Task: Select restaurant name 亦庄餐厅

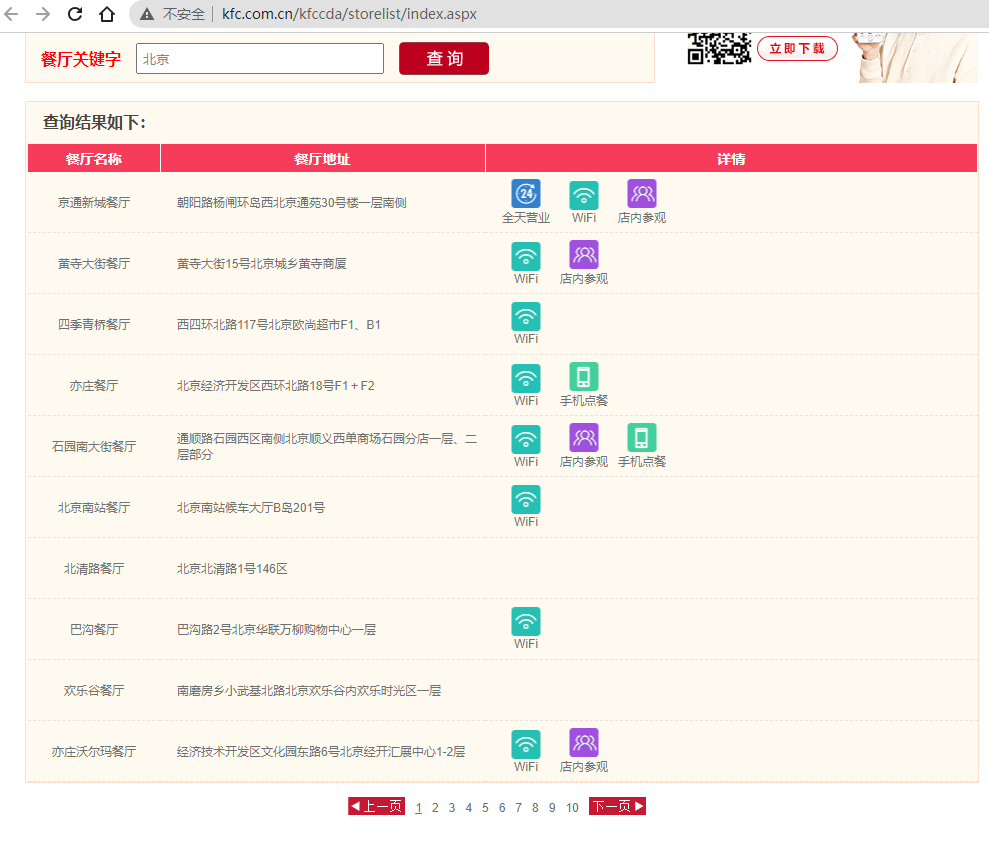Action: (94, 386)
